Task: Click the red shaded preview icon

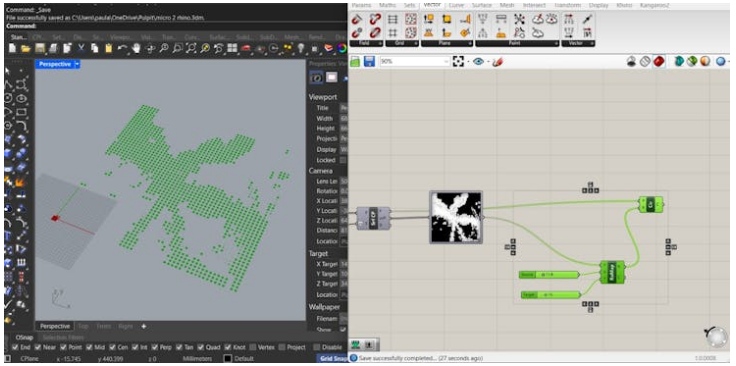Action: pos(659,61)
